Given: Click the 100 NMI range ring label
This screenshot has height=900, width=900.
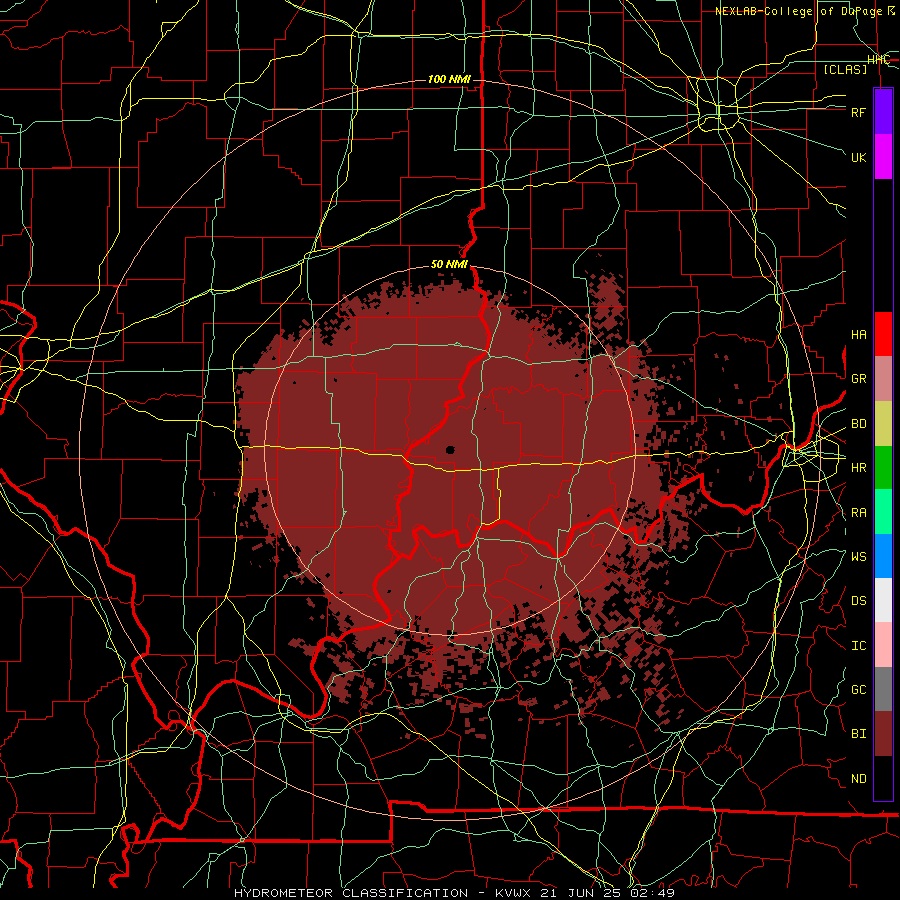Looking at the screenshot, I should coord(449,79).
